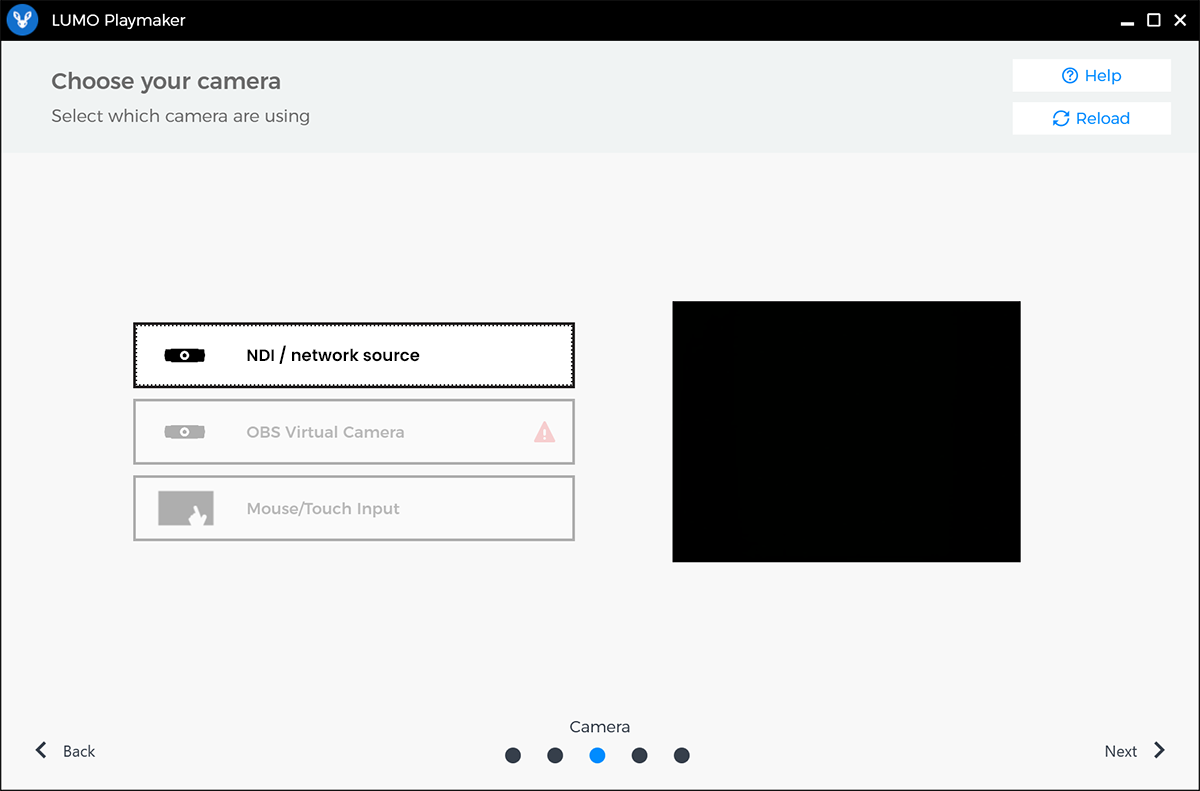The image size is (1200, 791).
Task: Go to the second step dot
Action: click(555, 756)
